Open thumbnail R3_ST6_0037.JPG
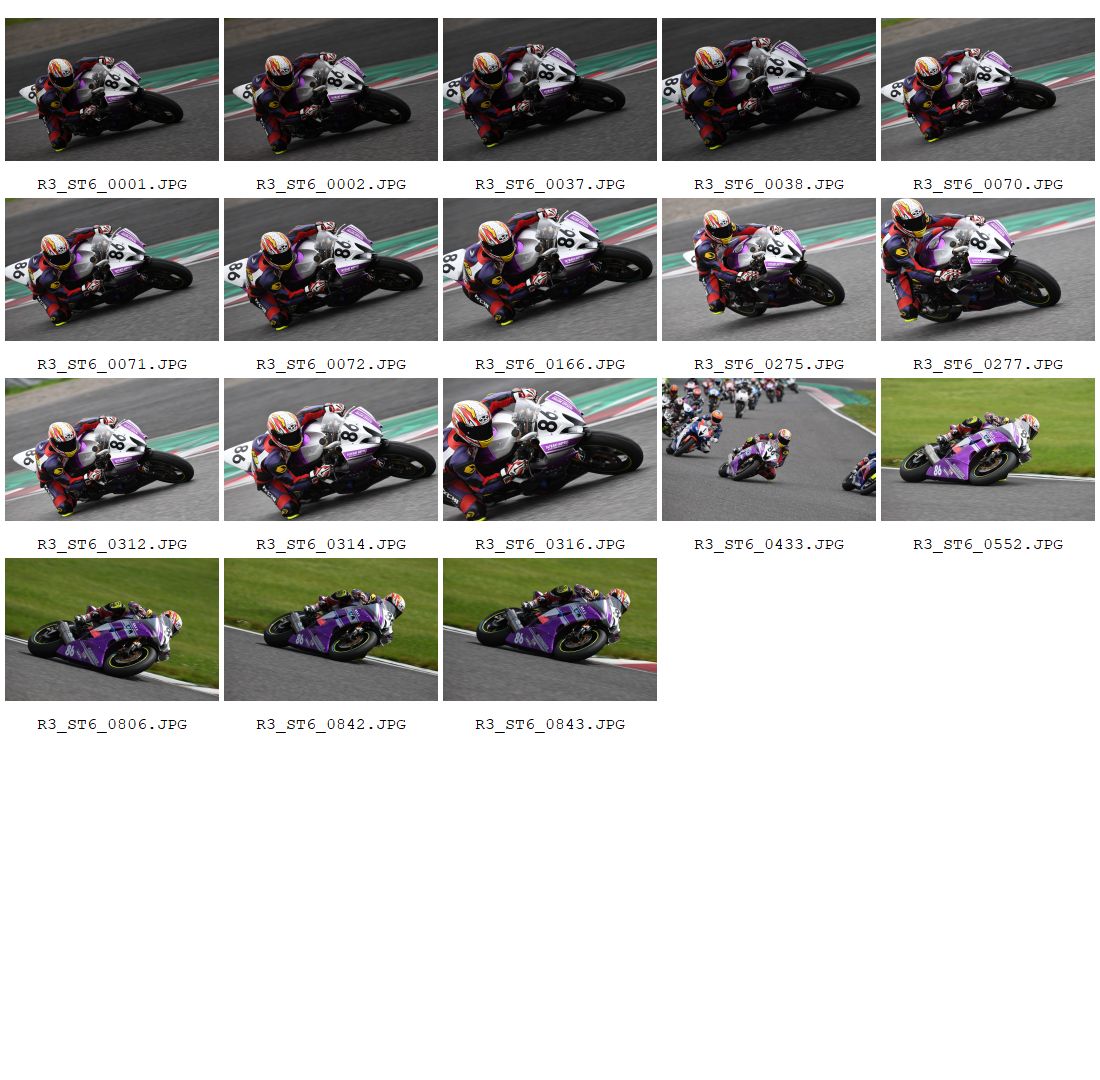Image resolution: width=1100 pixels, height=1080 pixels. click(x=549, y=89)
